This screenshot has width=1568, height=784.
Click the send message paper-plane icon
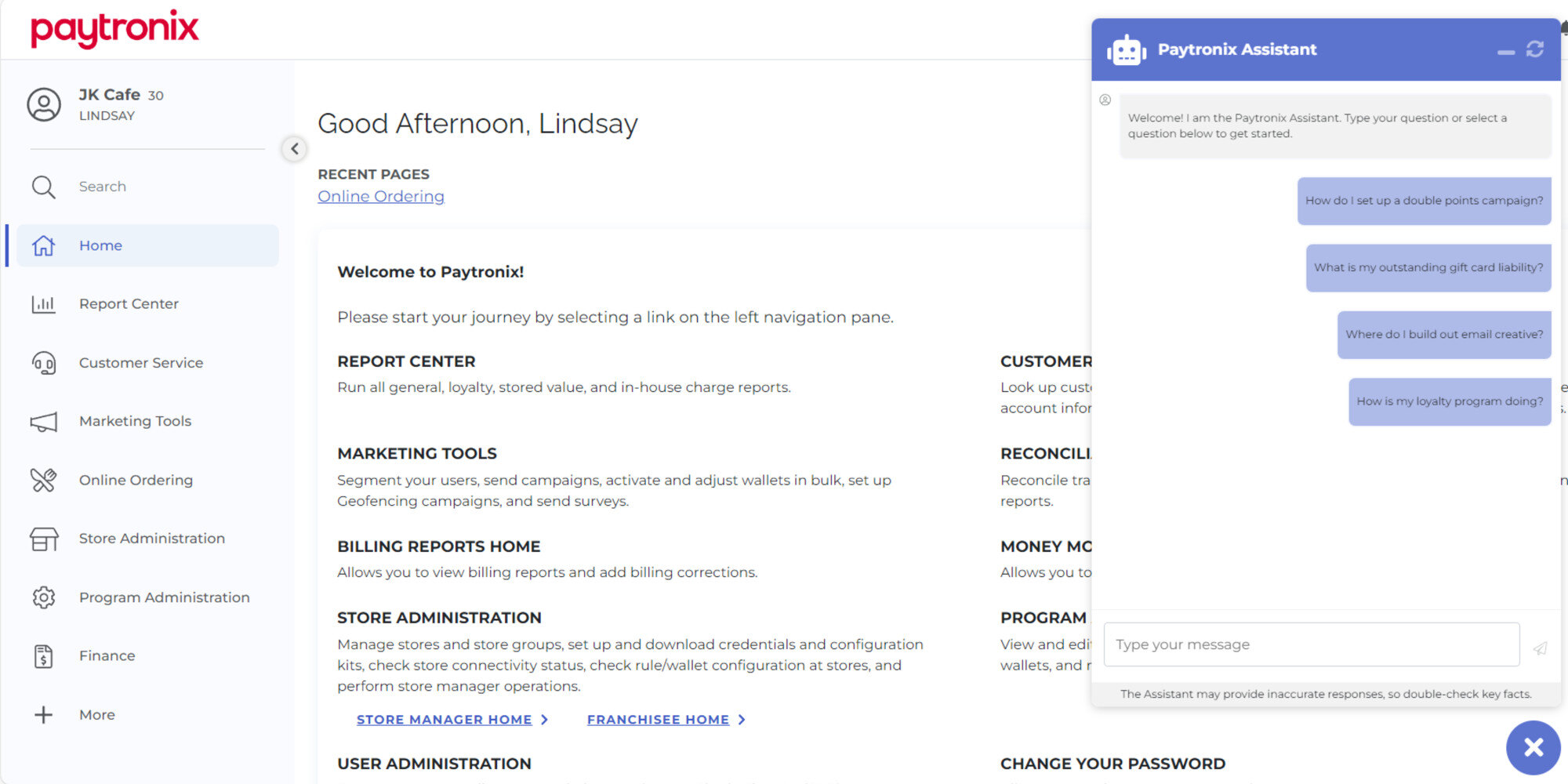[x=1540, y=648]
